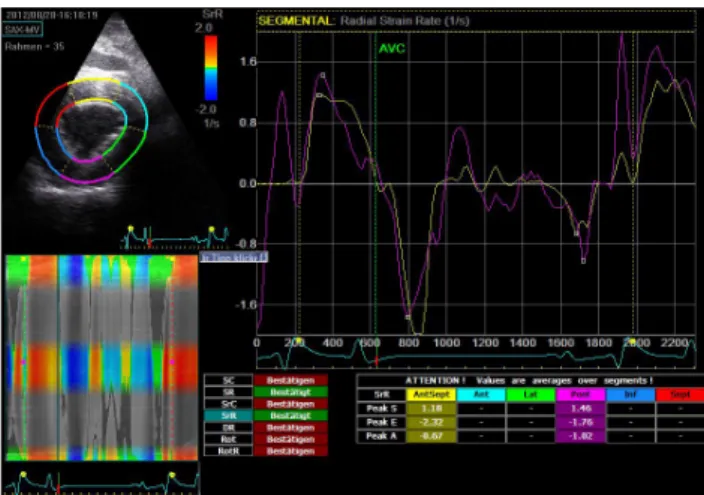Click the Post Peak S value 1.46
Screen dimensions: 704x495
point(581,408)
